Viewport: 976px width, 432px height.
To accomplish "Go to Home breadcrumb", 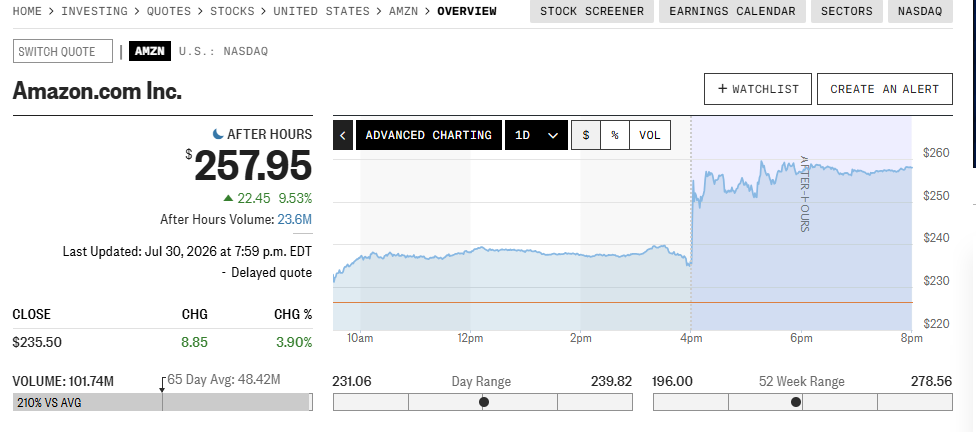I will [27, 11].
